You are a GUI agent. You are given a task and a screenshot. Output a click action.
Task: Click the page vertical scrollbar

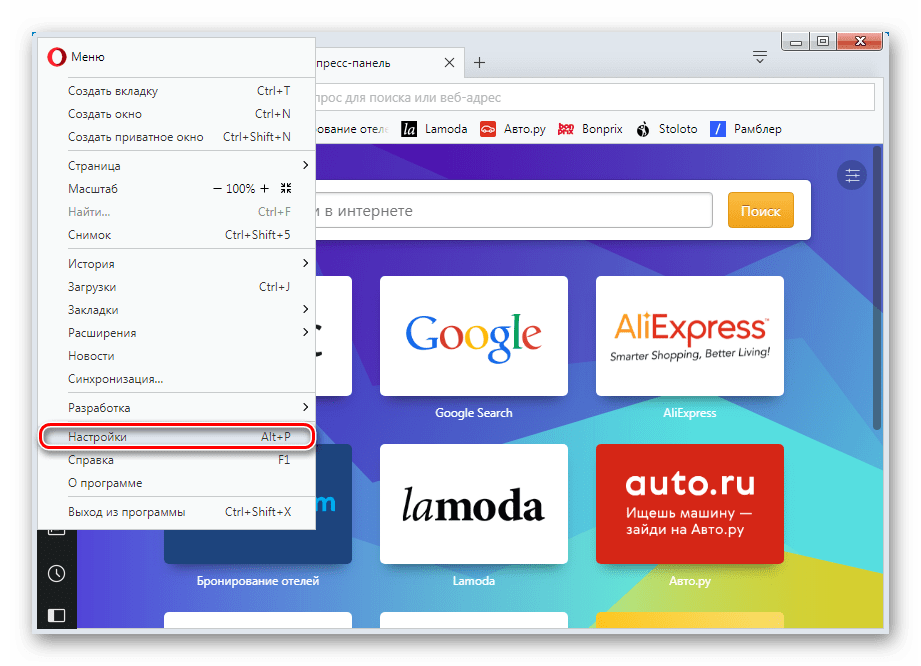coord(877,288)
